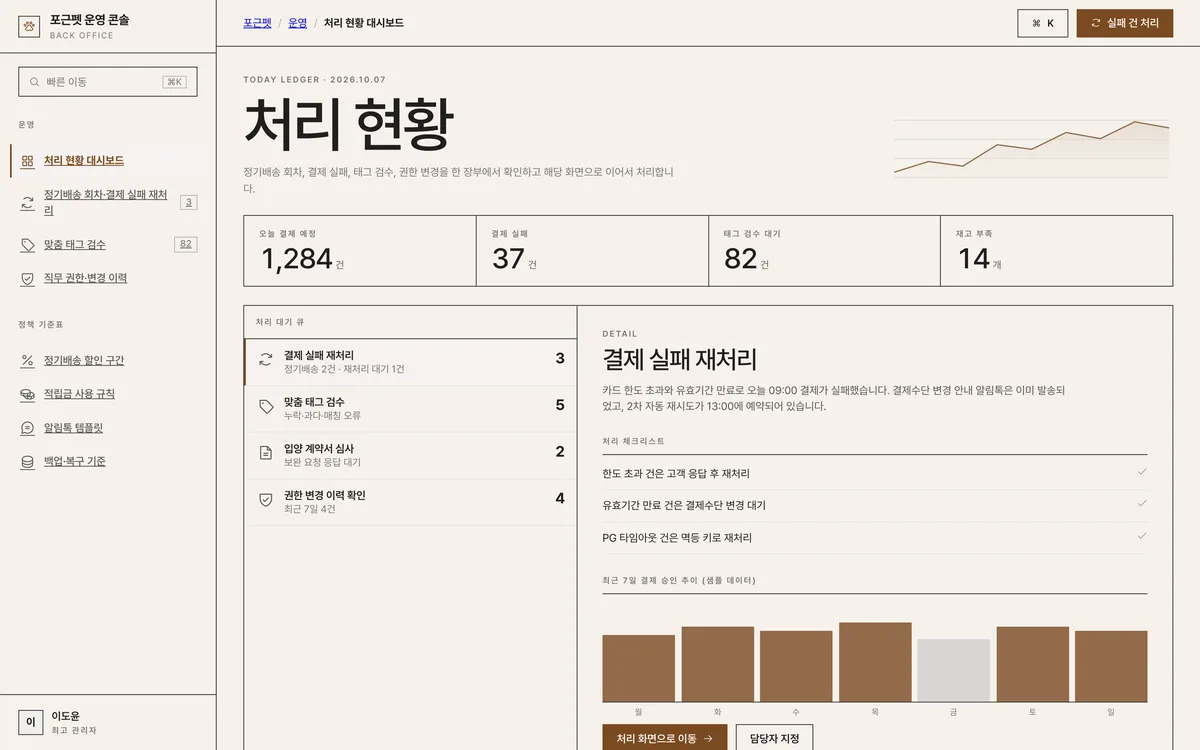1200x750 pixels.
Task: Click the shield icon in the 권한 변경 이력 확인 row
Action: pos(266,500)
